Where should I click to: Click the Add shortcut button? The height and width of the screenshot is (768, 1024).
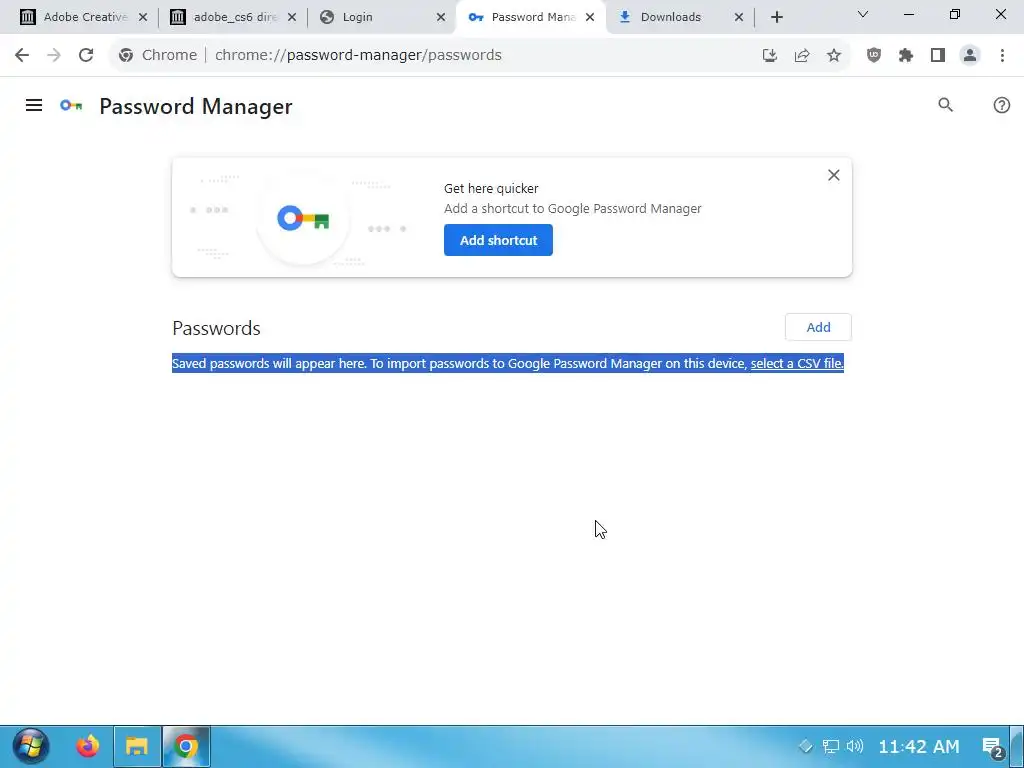(498, 240)
